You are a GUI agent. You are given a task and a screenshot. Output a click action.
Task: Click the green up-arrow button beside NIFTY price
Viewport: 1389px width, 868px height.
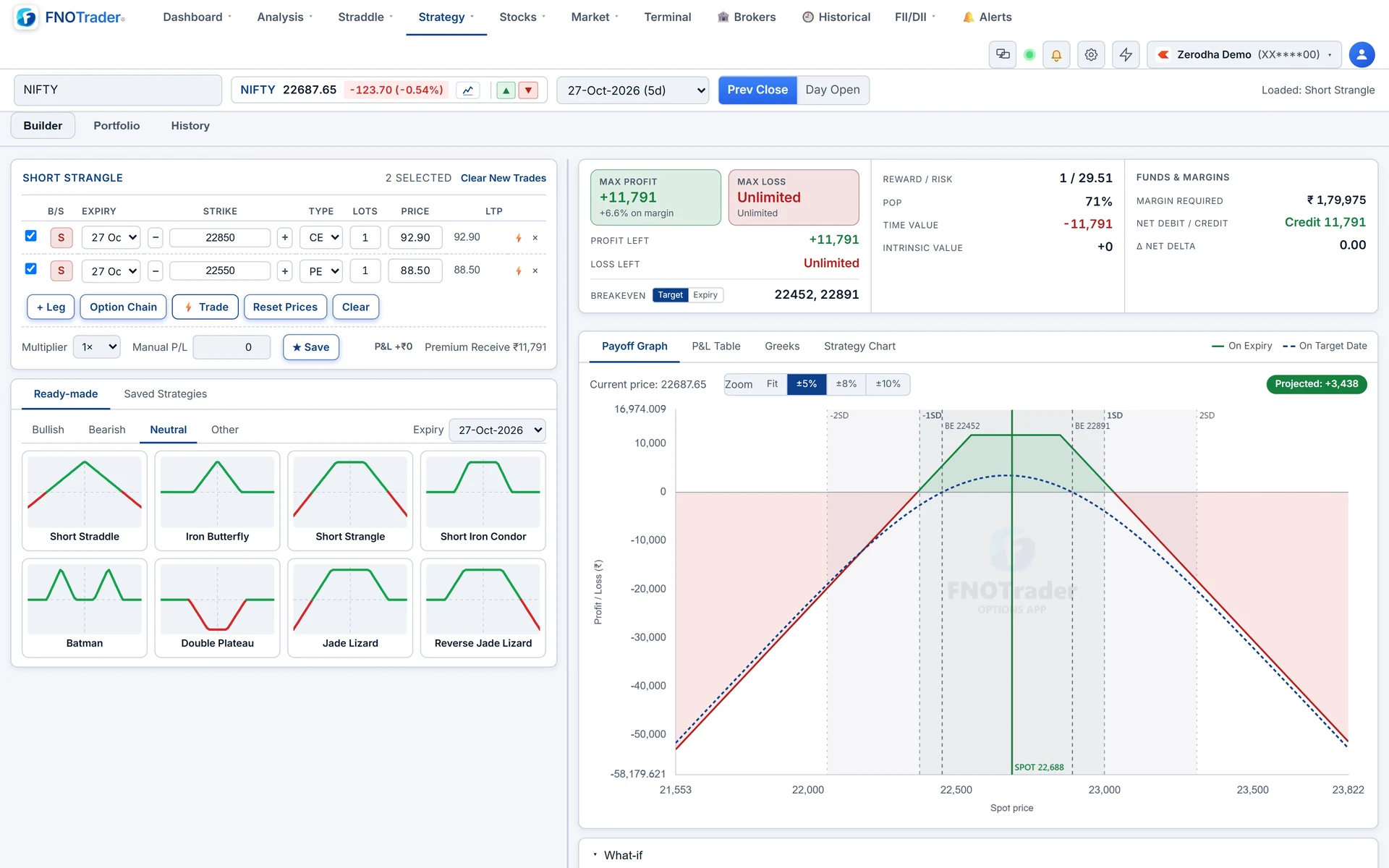point(506,90)
